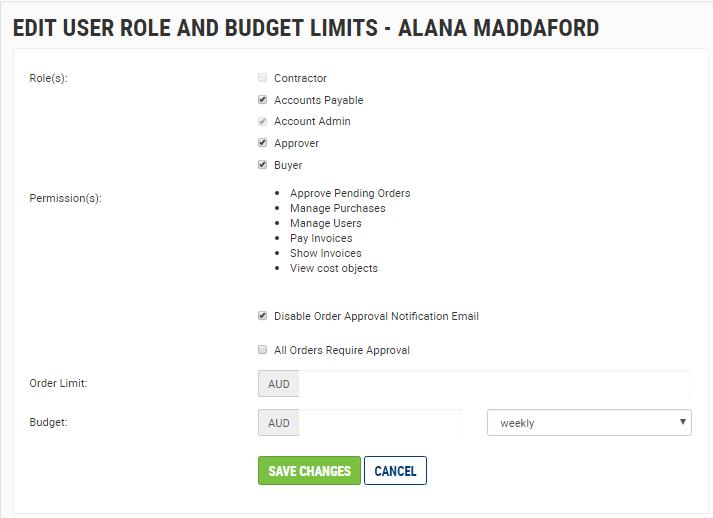Click the AUD prefix beside Budget

(279, 423)
